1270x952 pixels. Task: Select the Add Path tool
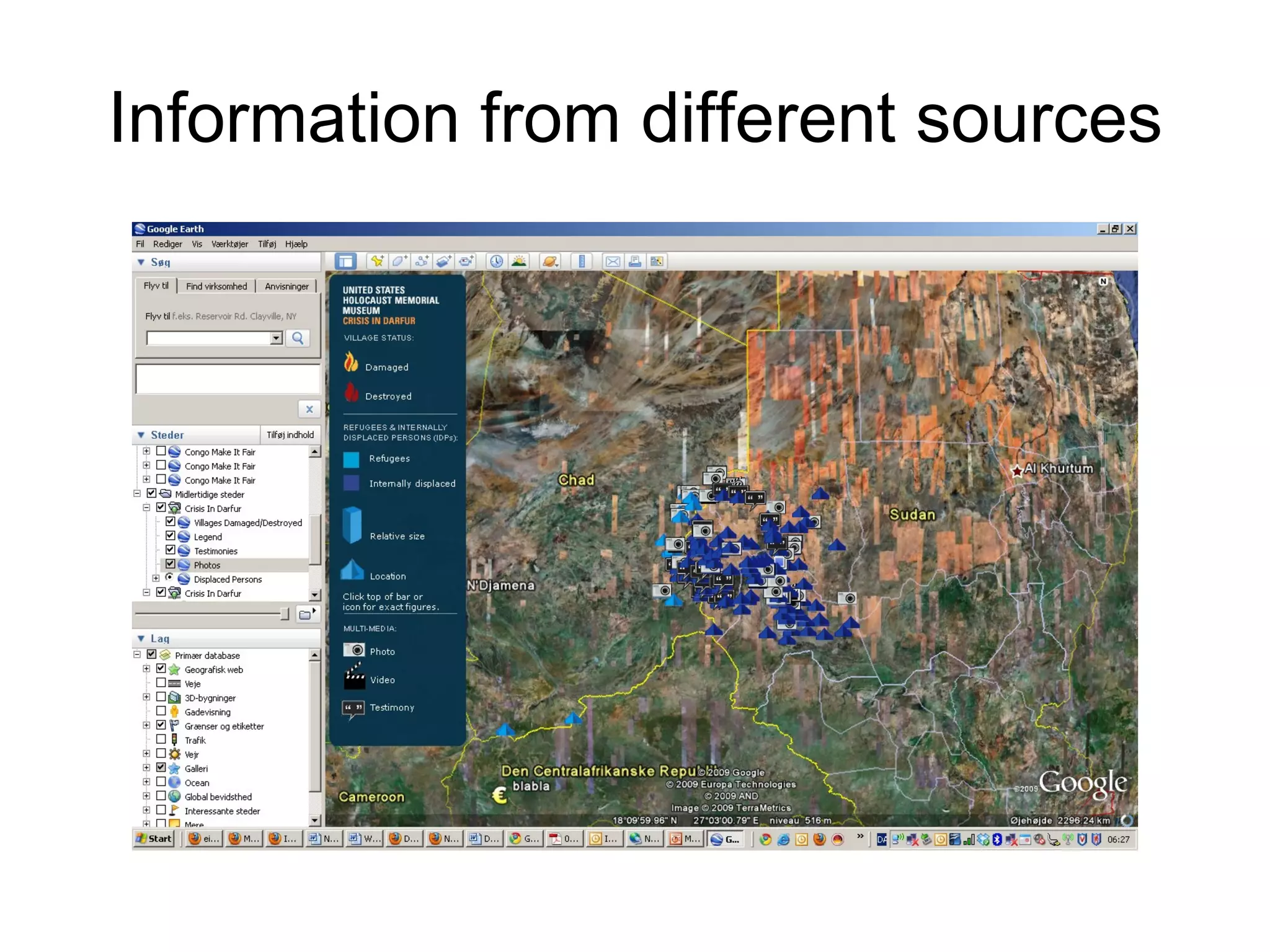(422, 262)
